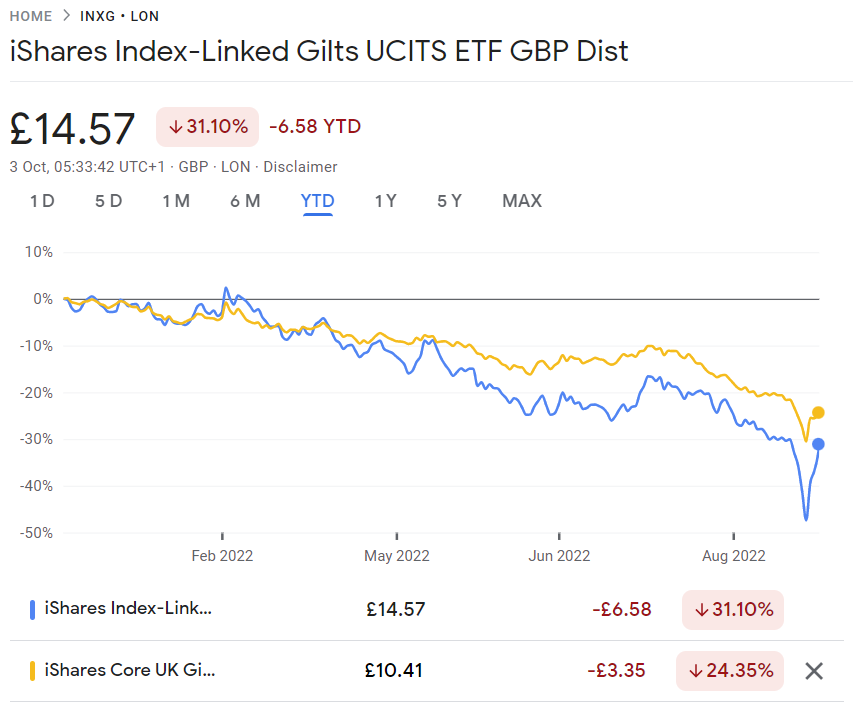The height and width of the screenshot is (710, 853).
Task: Select the 6M time range
Action: 245,201
